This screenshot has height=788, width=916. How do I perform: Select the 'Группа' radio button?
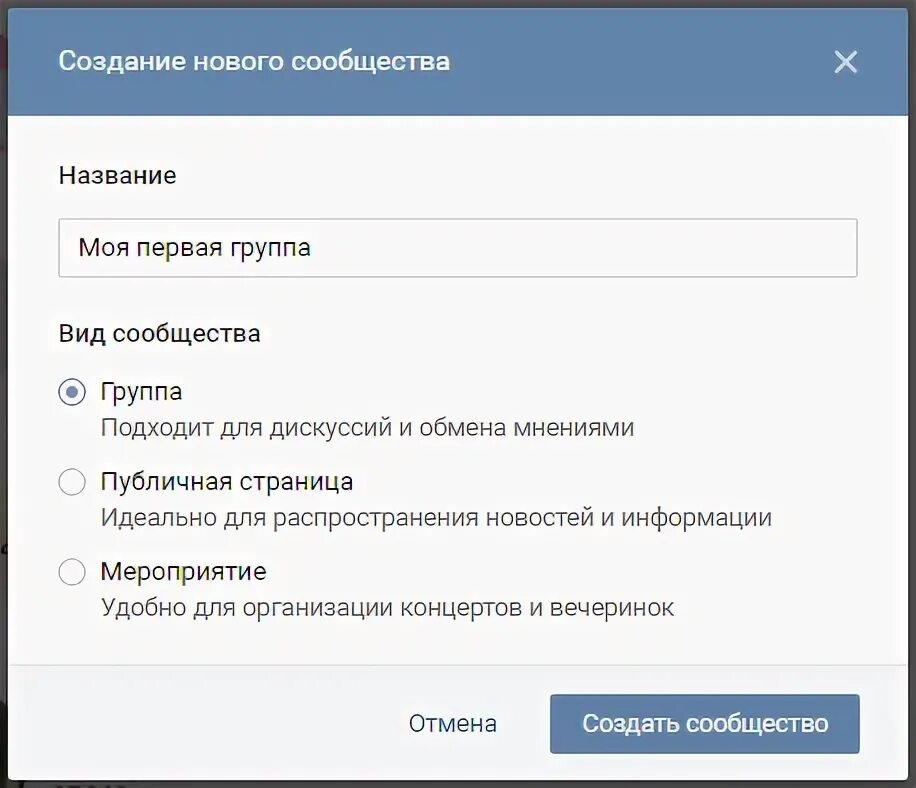pyautogui.click(x=72, y=392)
